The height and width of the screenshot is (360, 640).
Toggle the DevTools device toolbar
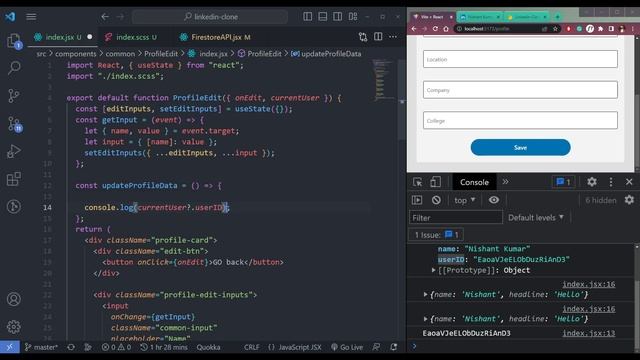(x=435, y=182)
